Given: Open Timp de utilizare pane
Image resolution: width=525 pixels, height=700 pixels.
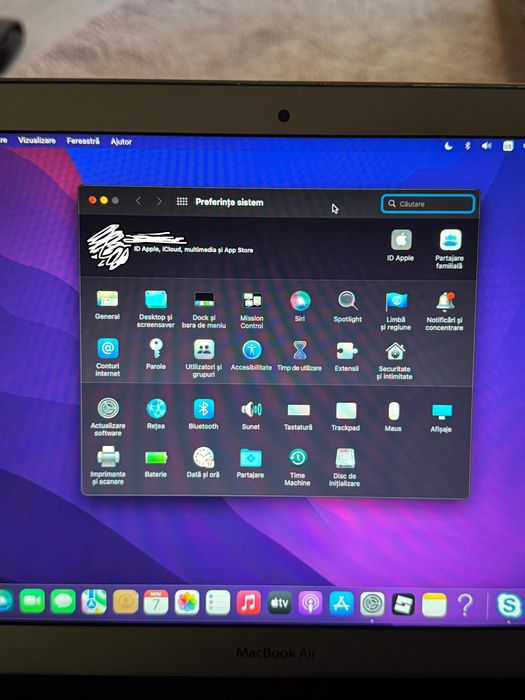Looking at the screenshot, I should (x=300, y=355).
